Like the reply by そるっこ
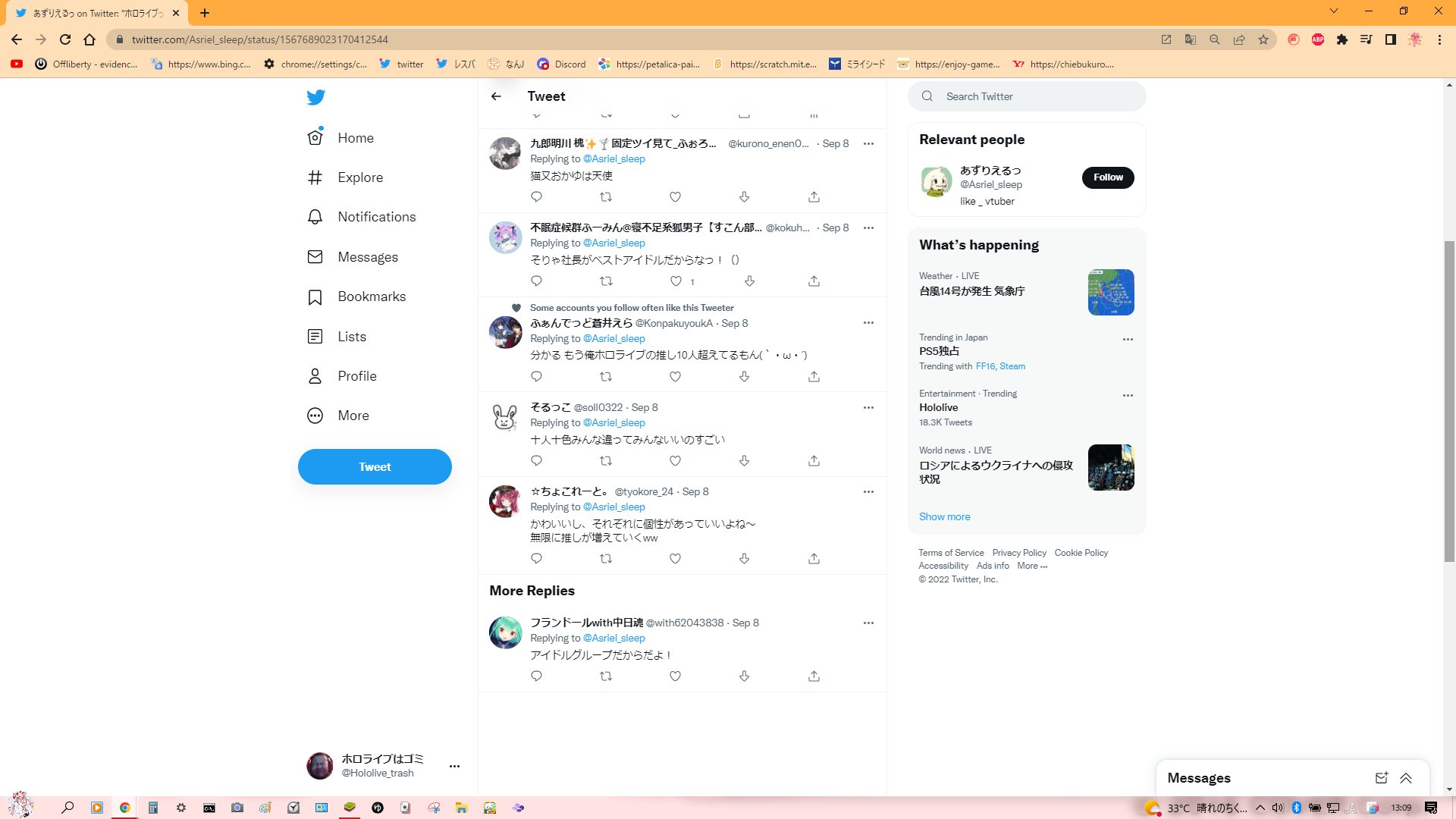 coord(675,461)
